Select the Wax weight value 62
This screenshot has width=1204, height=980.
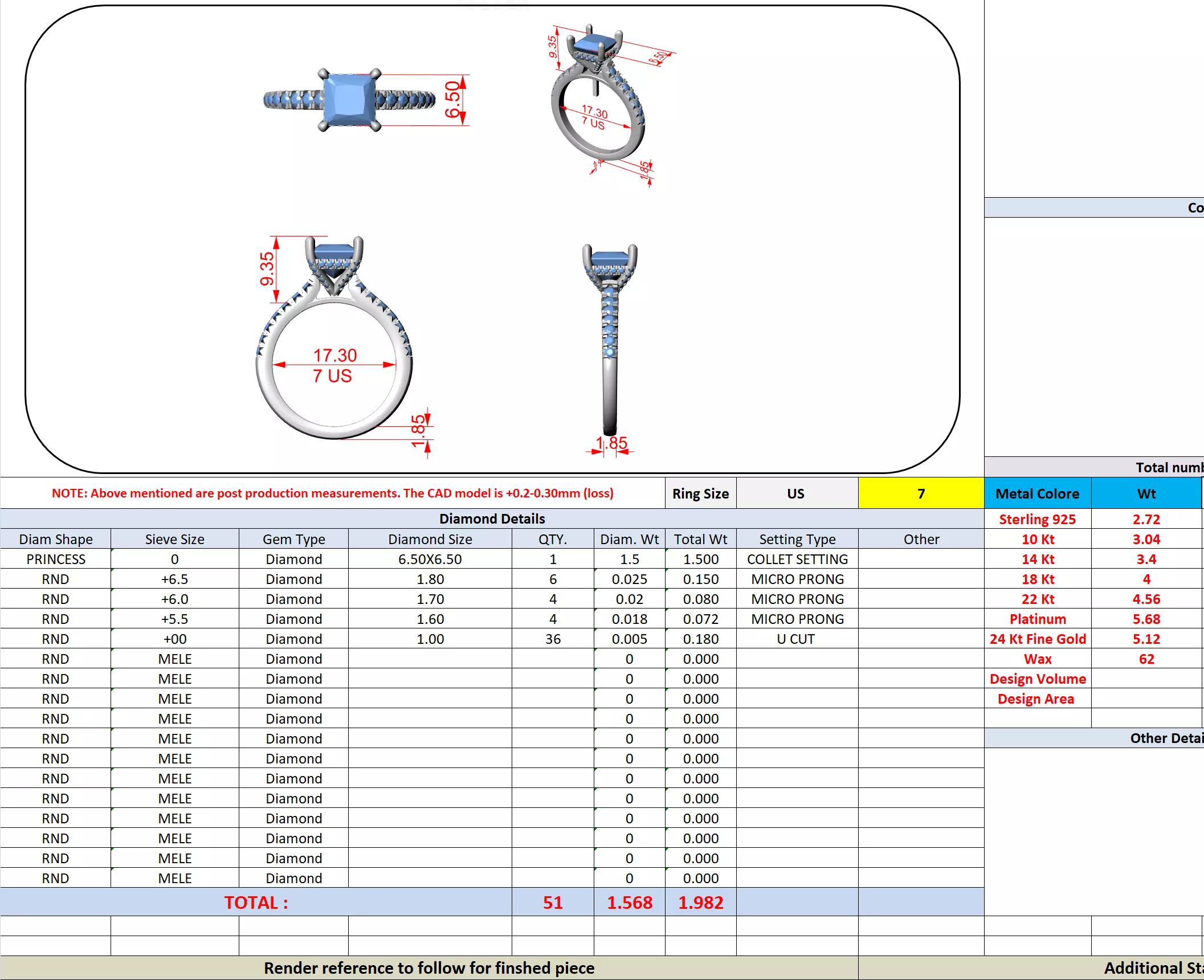[x=1146, y=659]
